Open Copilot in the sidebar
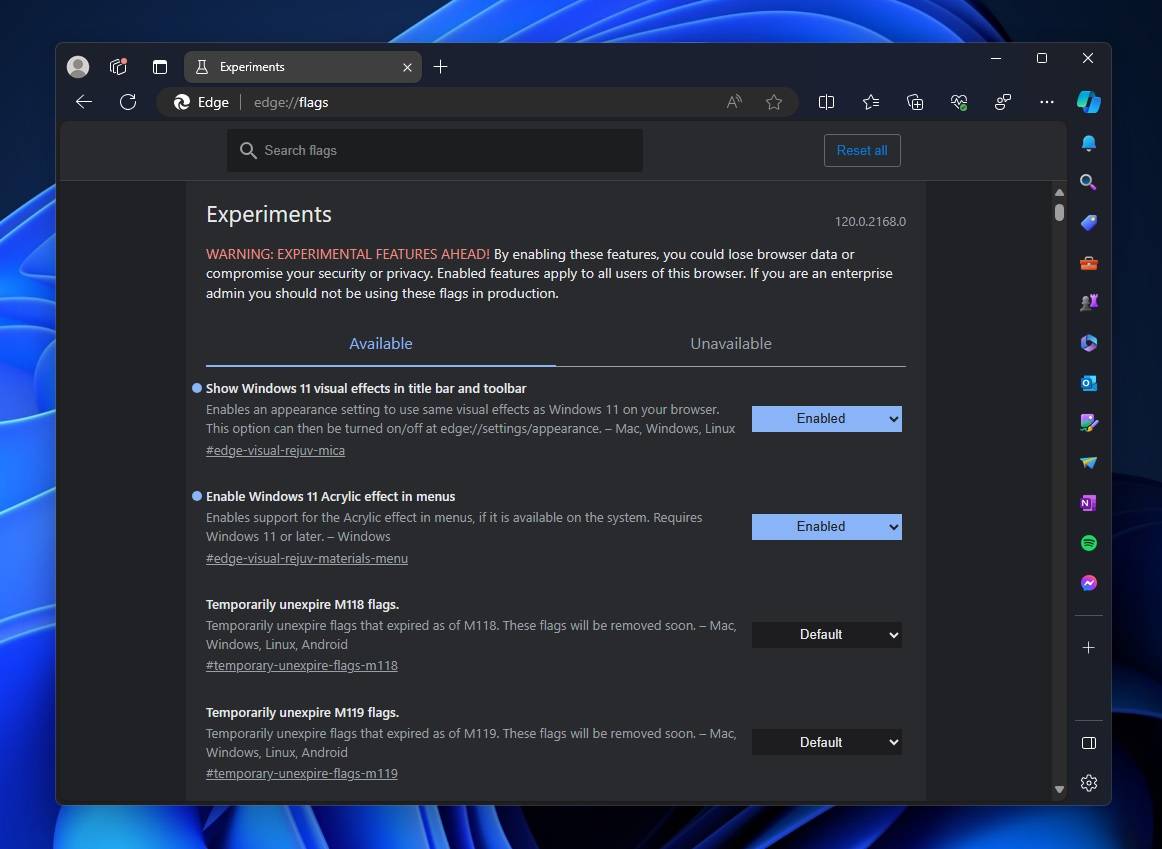1162x849 pixels. (x=1089, y=101)
